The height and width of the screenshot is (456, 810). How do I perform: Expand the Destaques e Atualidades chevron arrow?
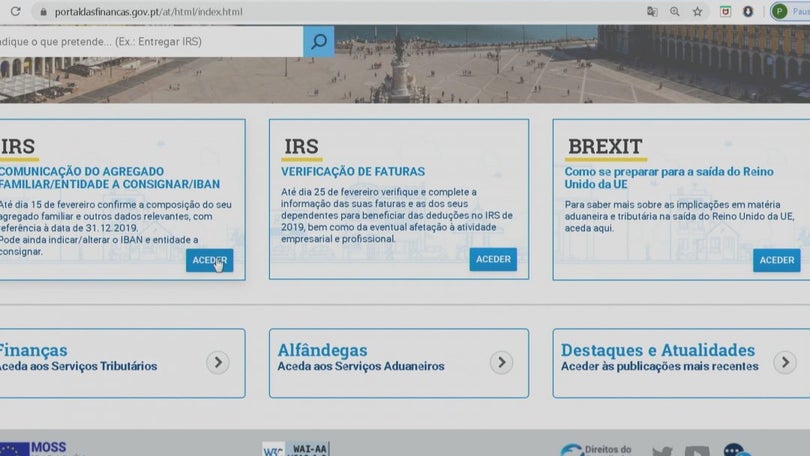[x=785, y=363]
